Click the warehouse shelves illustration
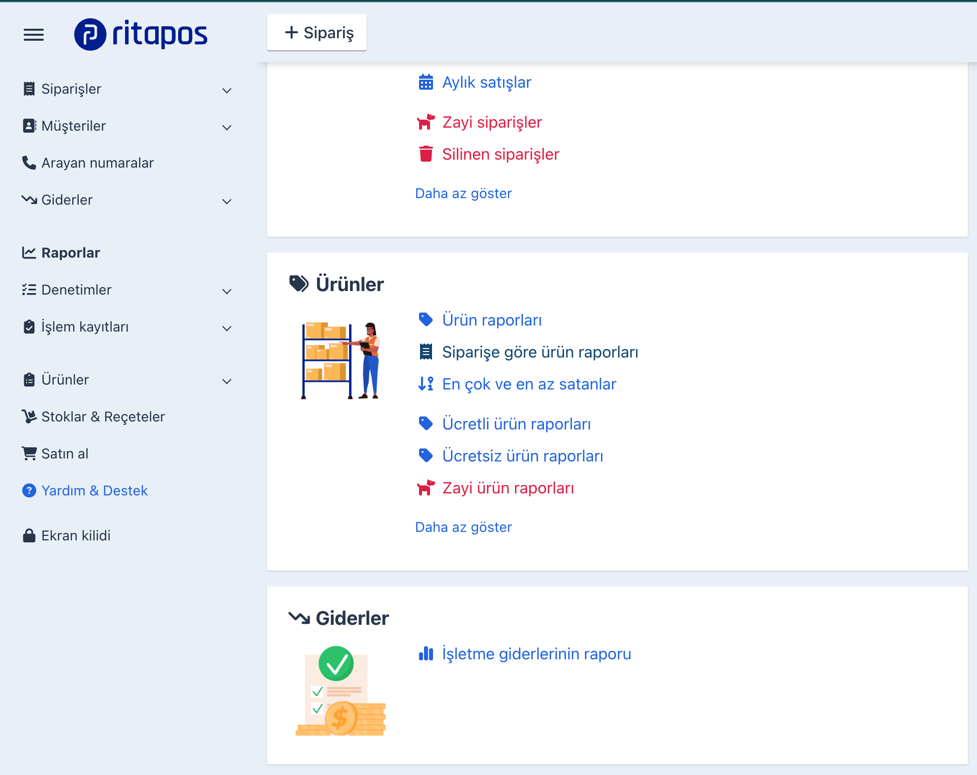The width and height of the screenshot is (977, 775). (341, 360)
